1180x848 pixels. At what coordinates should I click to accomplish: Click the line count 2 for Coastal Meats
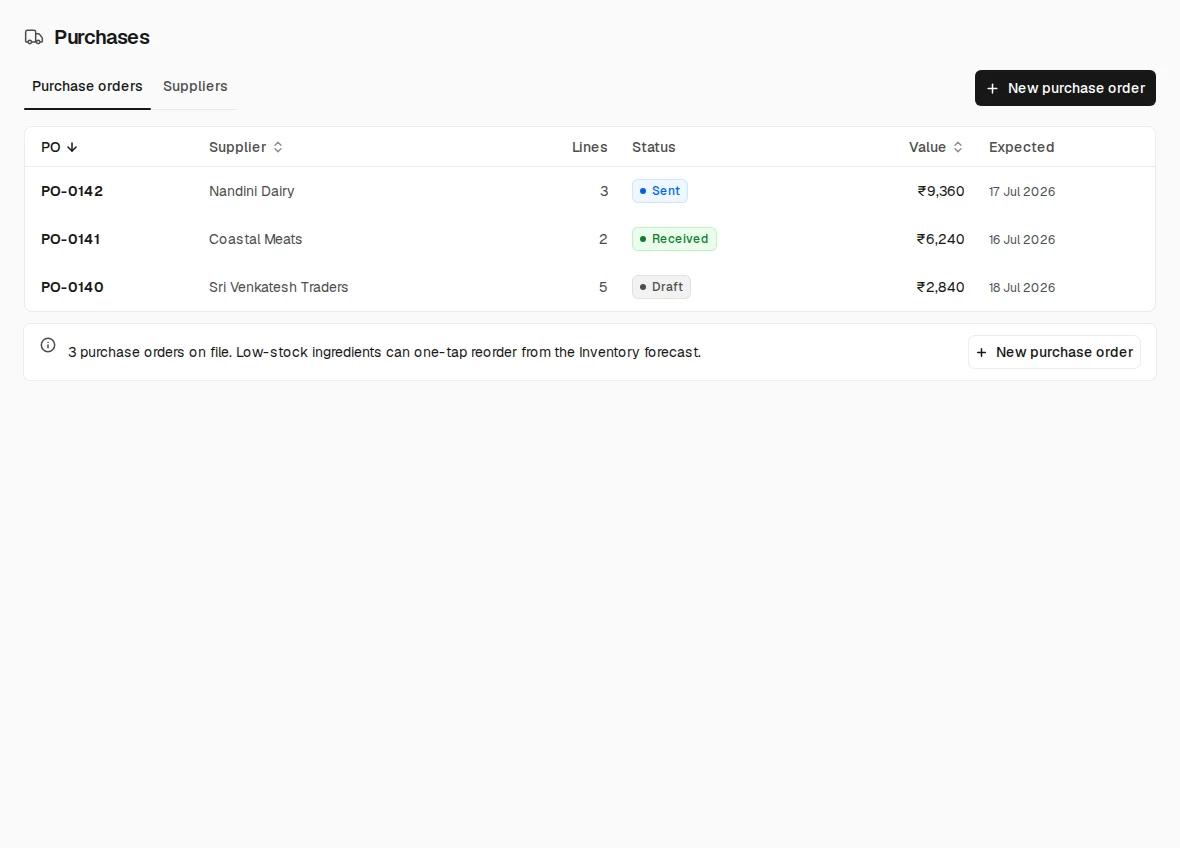point(603,239)
